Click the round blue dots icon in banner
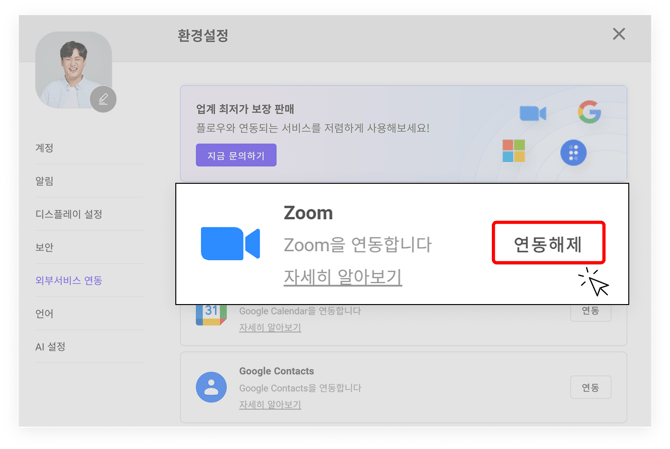Screen dimensions: 670x449 [573, 152]
